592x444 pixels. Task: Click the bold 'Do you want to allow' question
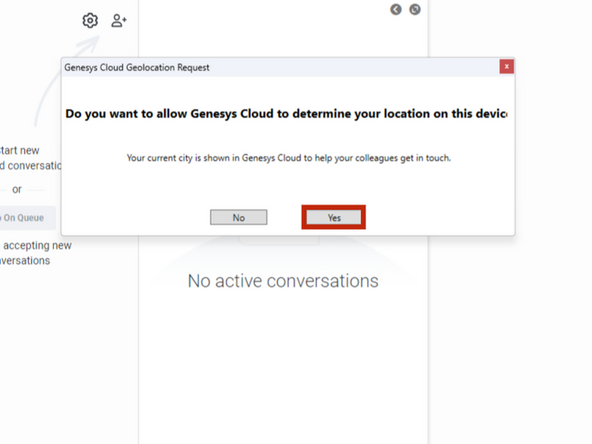[286, 114]
